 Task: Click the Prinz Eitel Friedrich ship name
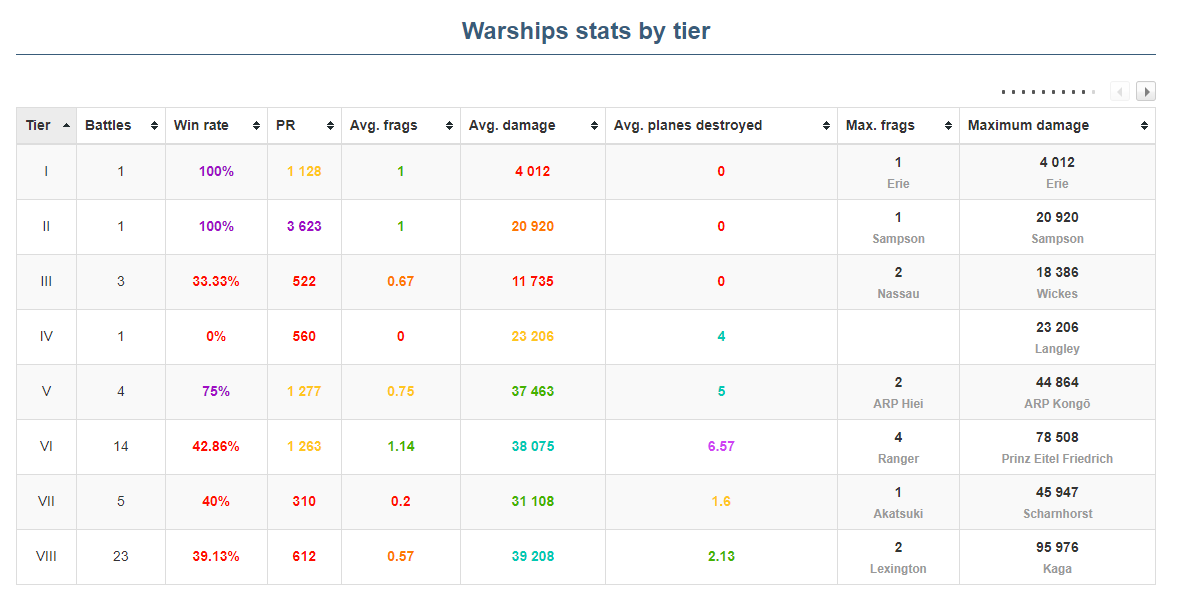(1056, 459)
